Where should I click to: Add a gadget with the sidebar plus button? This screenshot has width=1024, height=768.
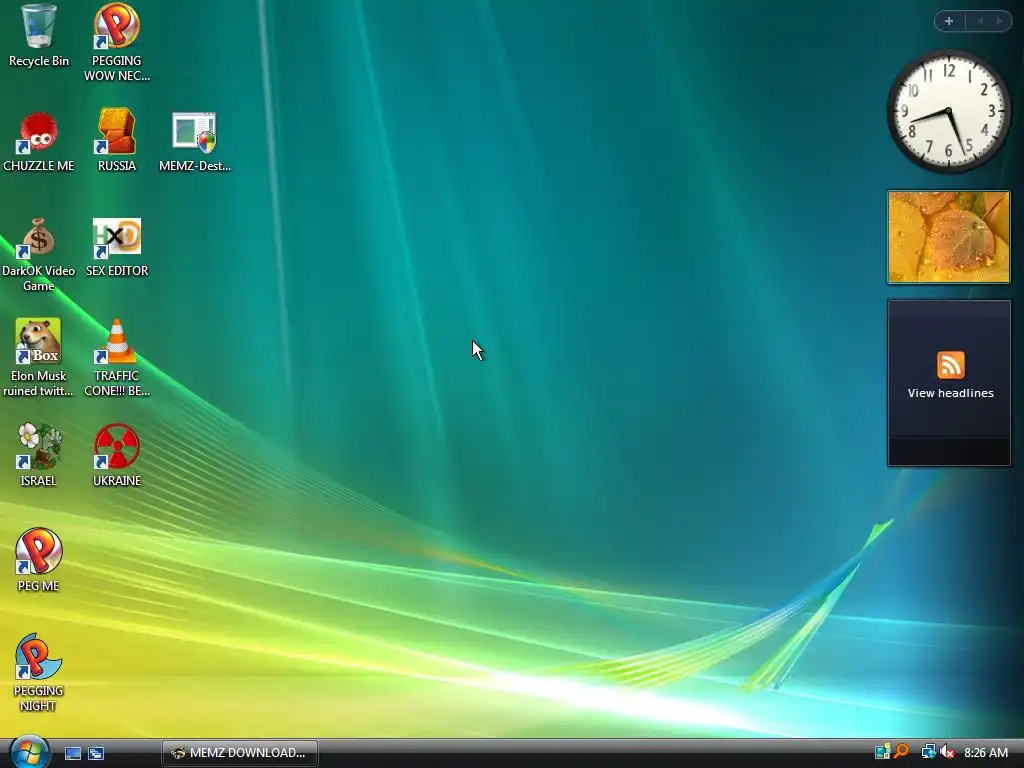pos(949,21)
